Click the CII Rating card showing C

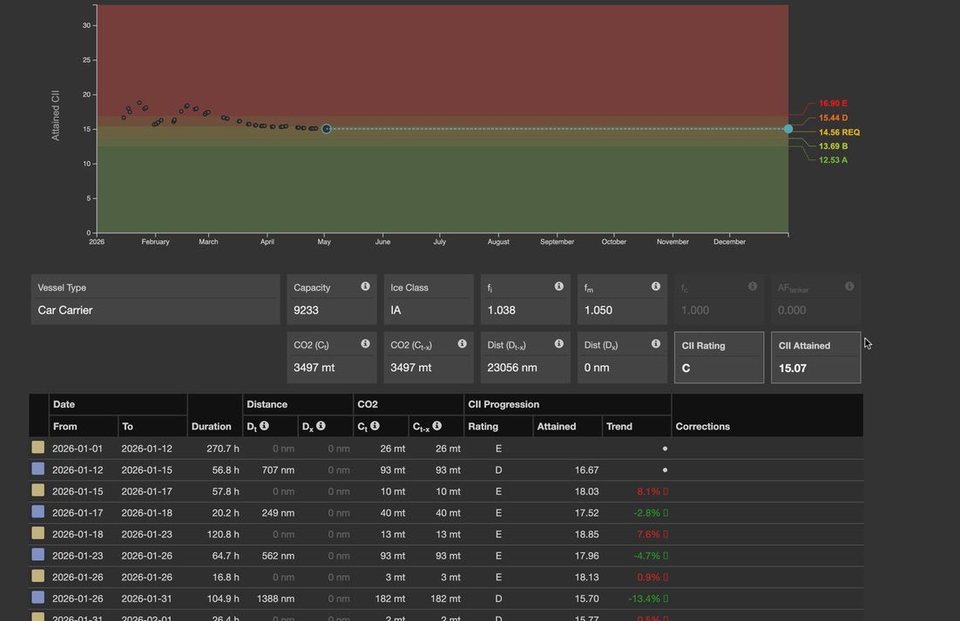click(719, 358)
